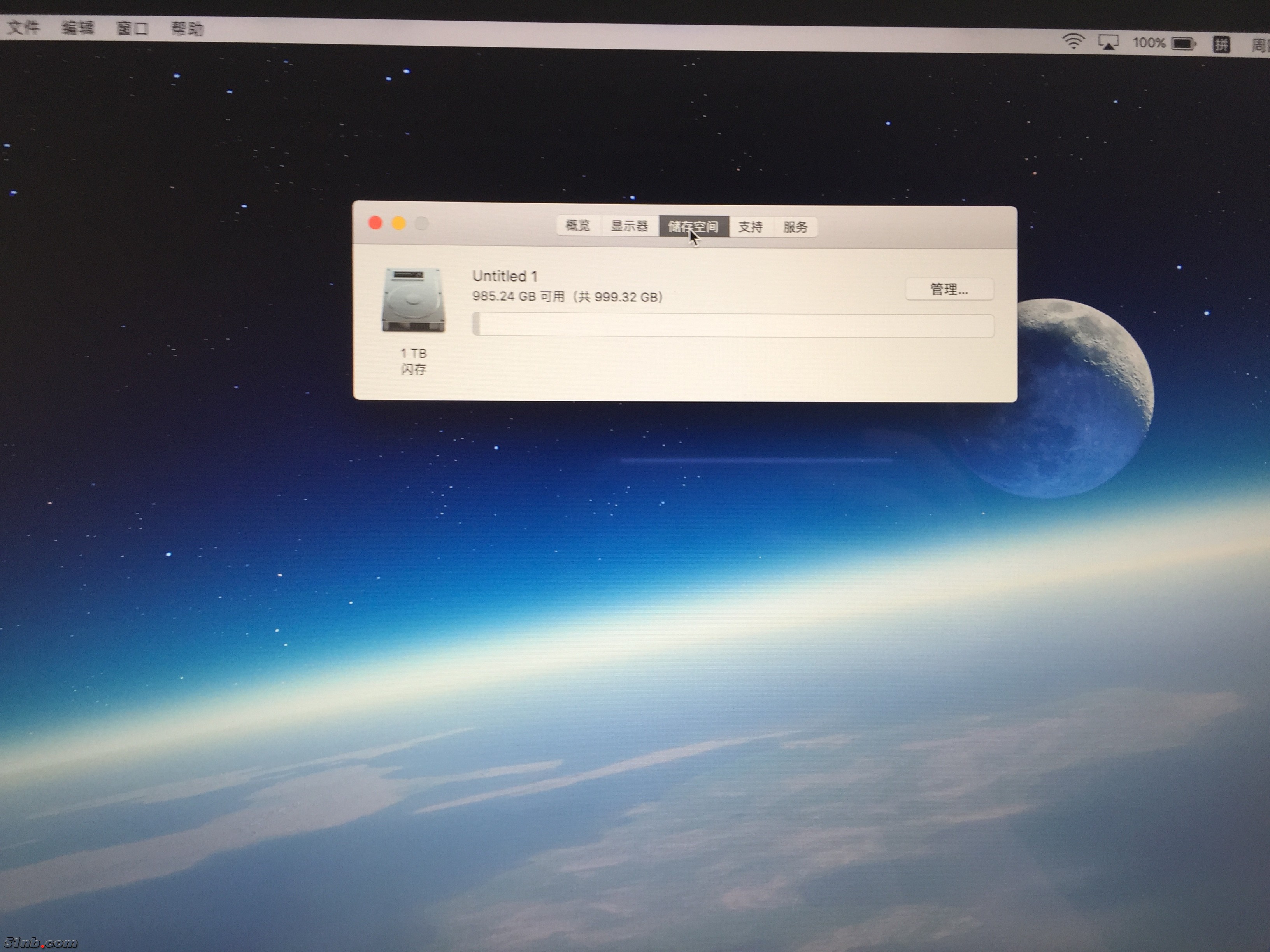Open the 支持 tab
The width and height of the screenshot is (1270, 952).
click(x=751, y=227)
